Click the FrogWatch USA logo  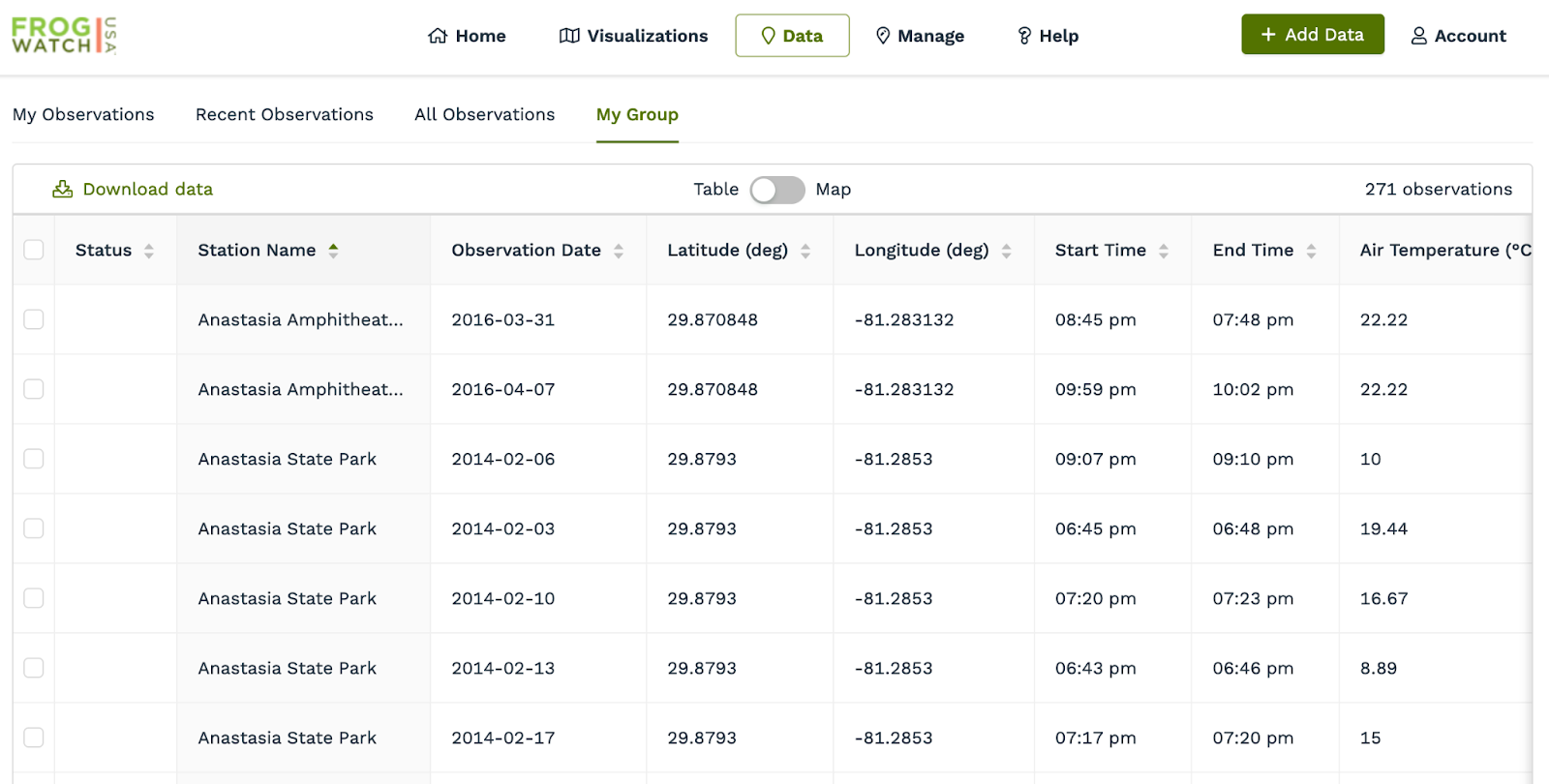pos(64,36)
